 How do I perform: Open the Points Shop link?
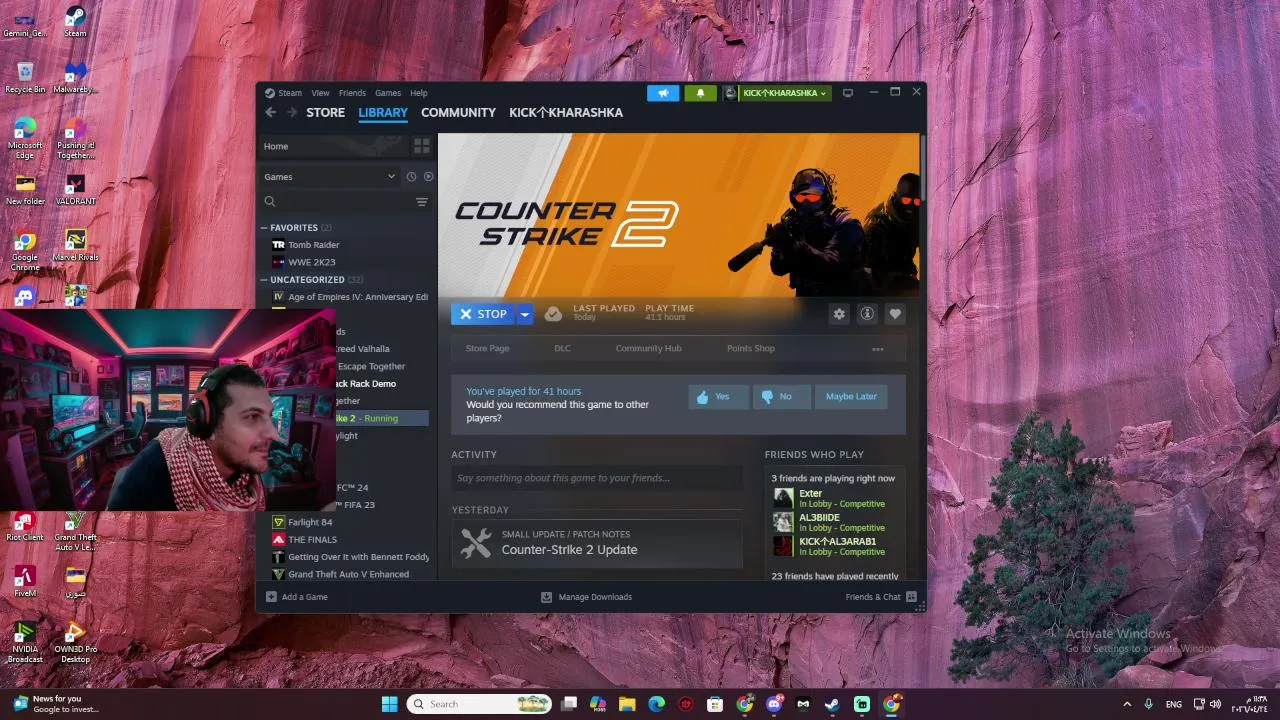(751, 349)
